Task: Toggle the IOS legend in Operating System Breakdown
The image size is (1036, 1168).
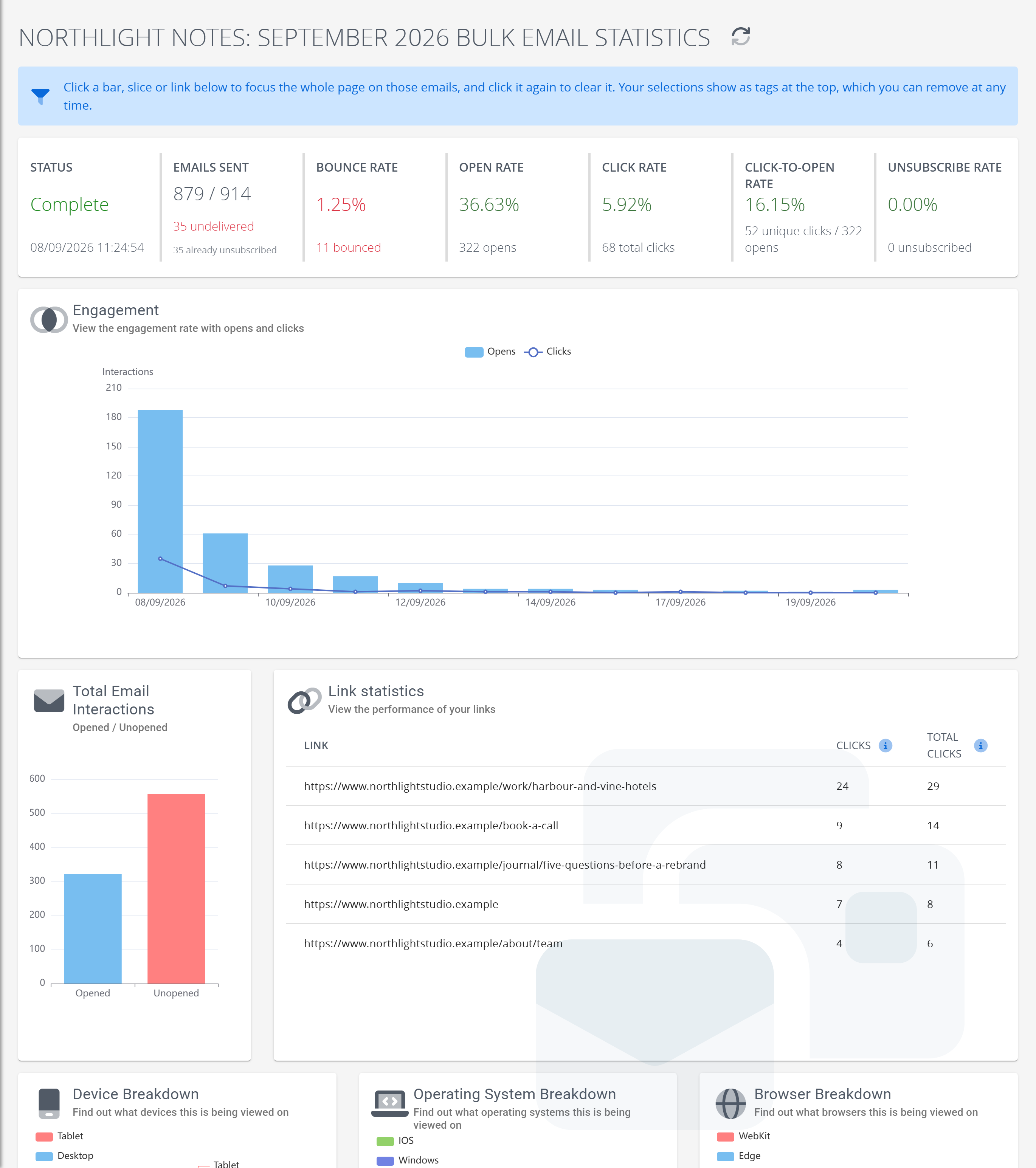Action: [395, 1140]
